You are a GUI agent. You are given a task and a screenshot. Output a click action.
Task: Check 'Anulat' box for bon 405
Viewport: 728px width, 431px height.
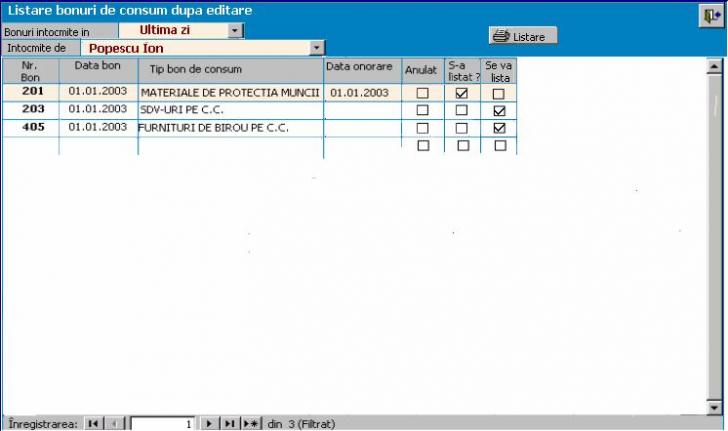422,128
